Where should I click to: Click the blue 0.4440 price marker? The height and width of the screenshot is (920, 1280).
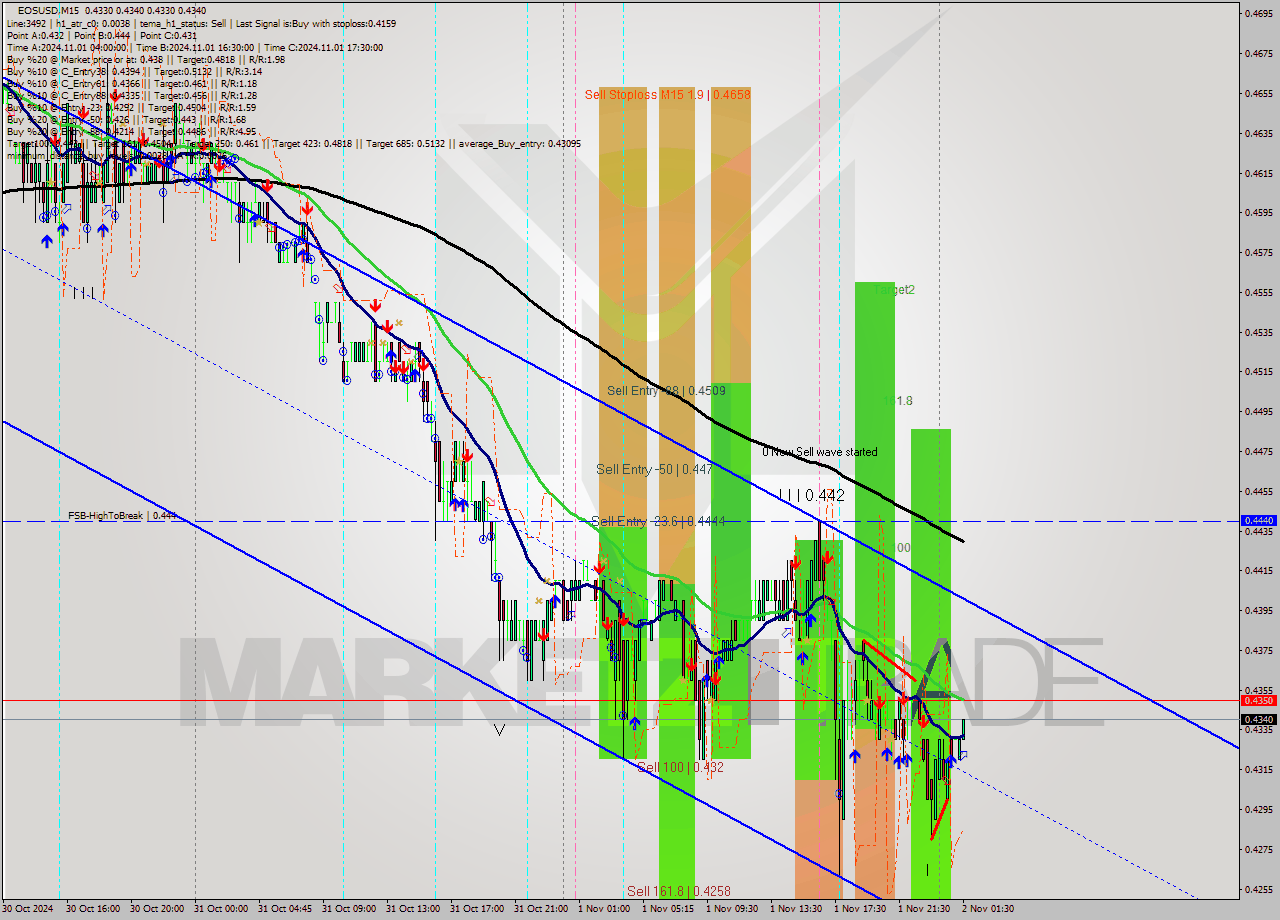pyautogui.click(x=1257, y=520)
